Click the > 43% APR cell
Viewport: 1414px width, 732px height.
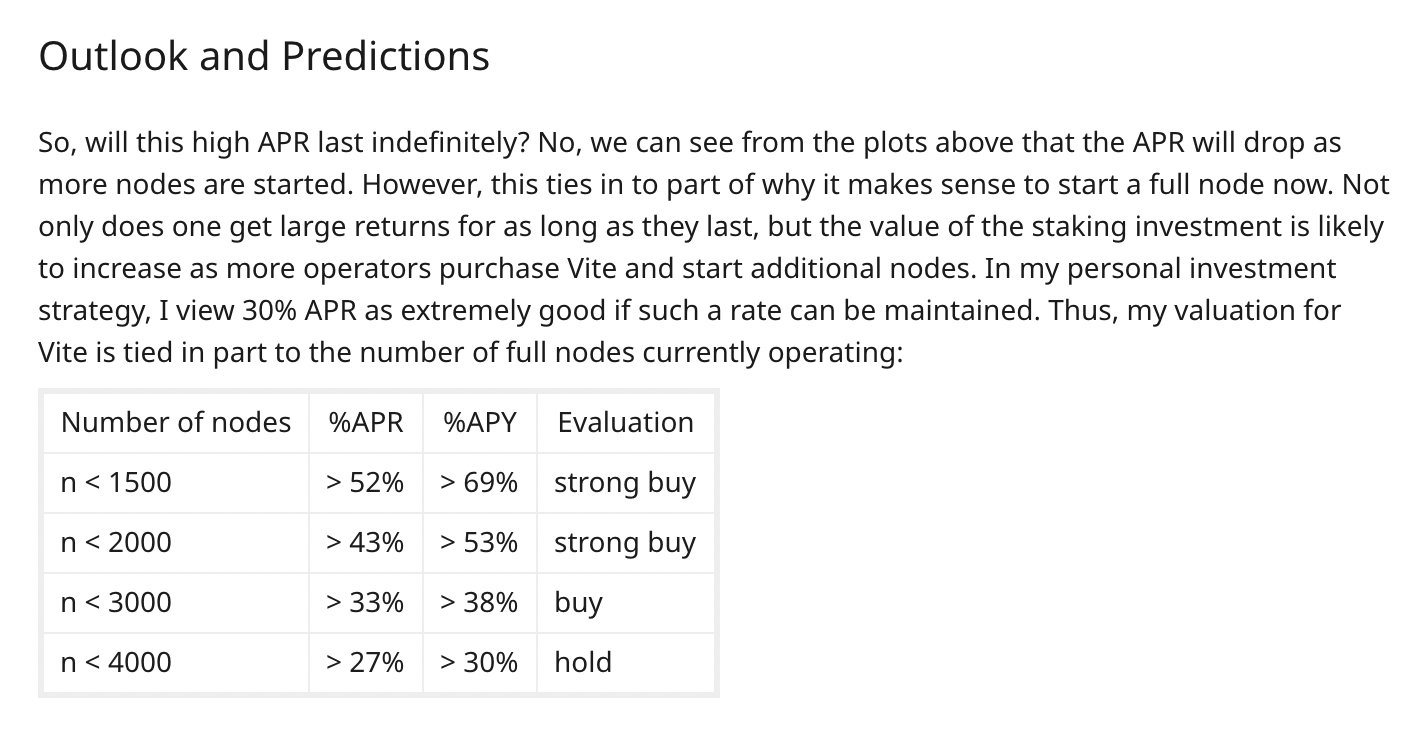tap(365, 543)
